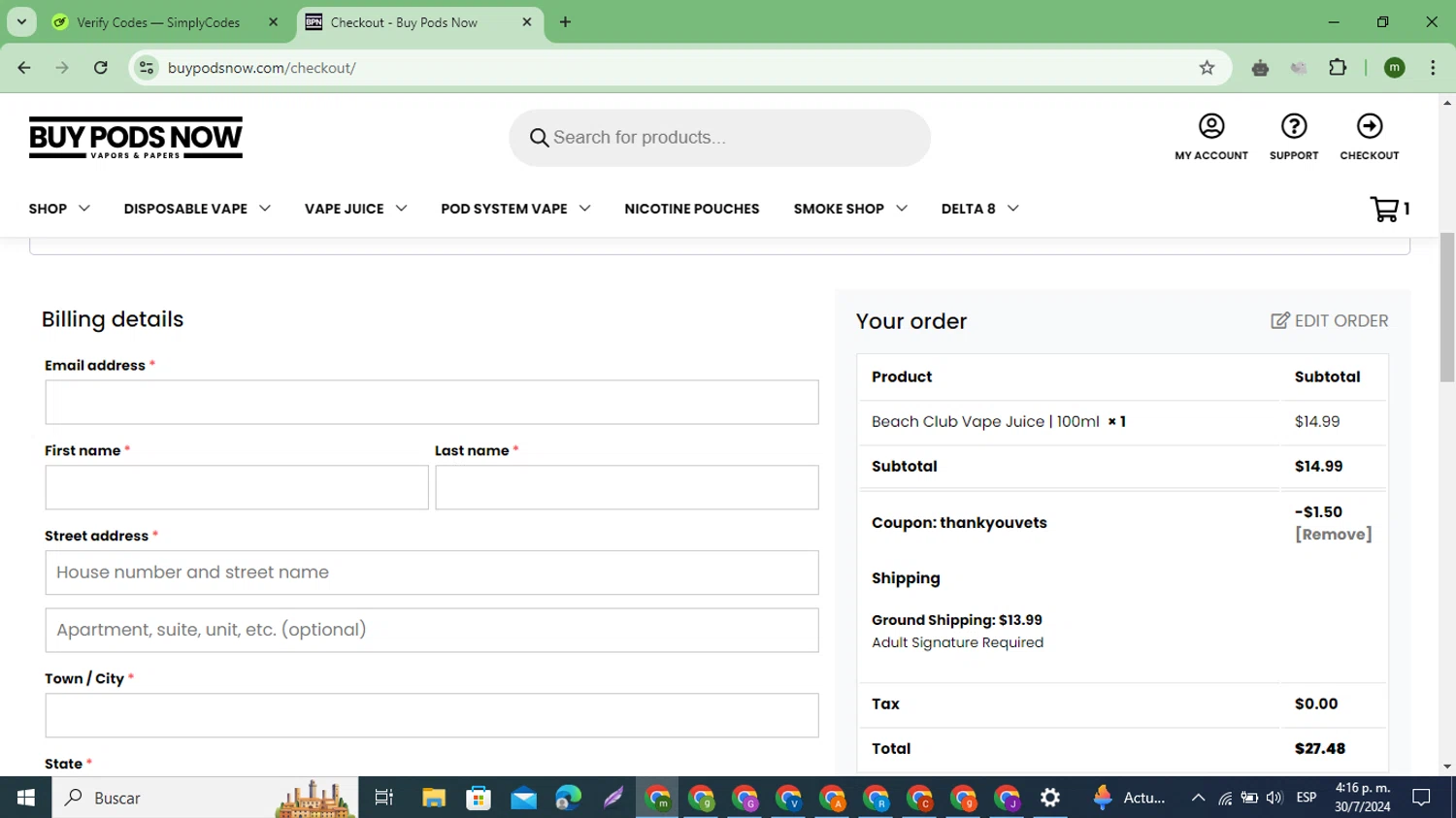Remove the thankyouvets coupon

(1334, 535)
